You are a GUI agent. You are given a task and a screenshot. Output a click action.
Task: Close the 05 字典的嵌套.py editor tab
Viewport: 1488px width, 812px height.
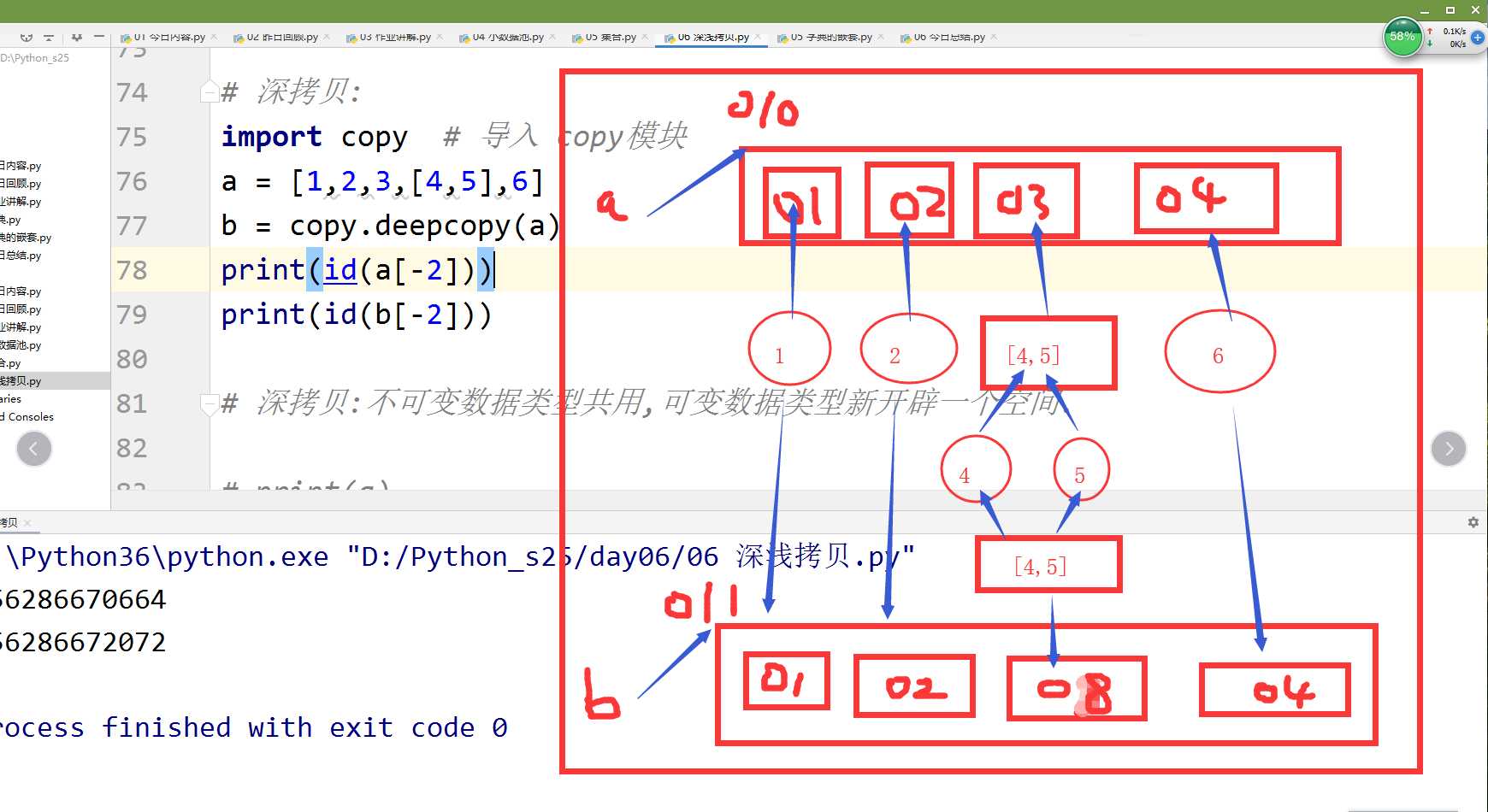tap(881, 37)
